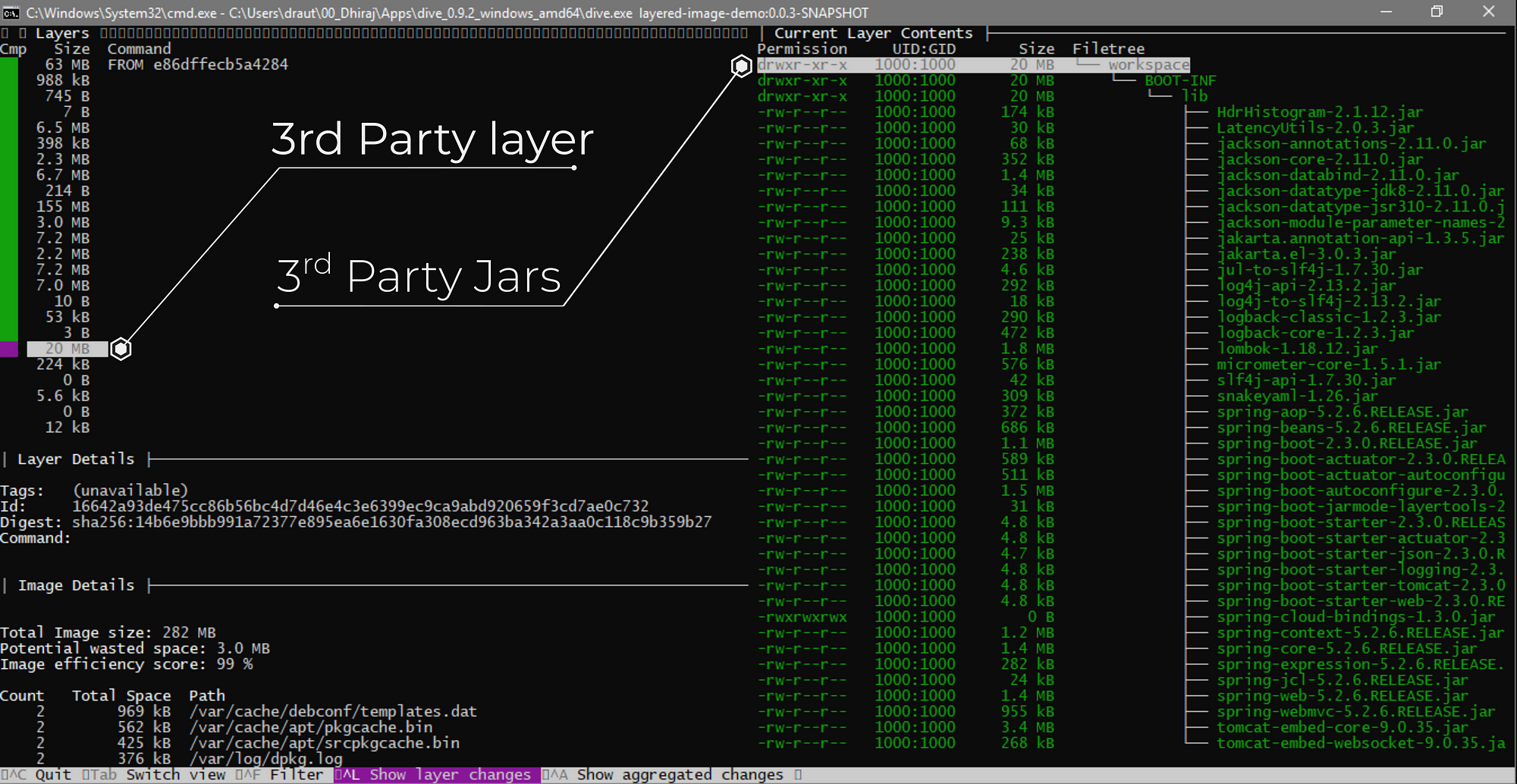Click the Layers panel header
1517x784 pixels.
point(62,33)
